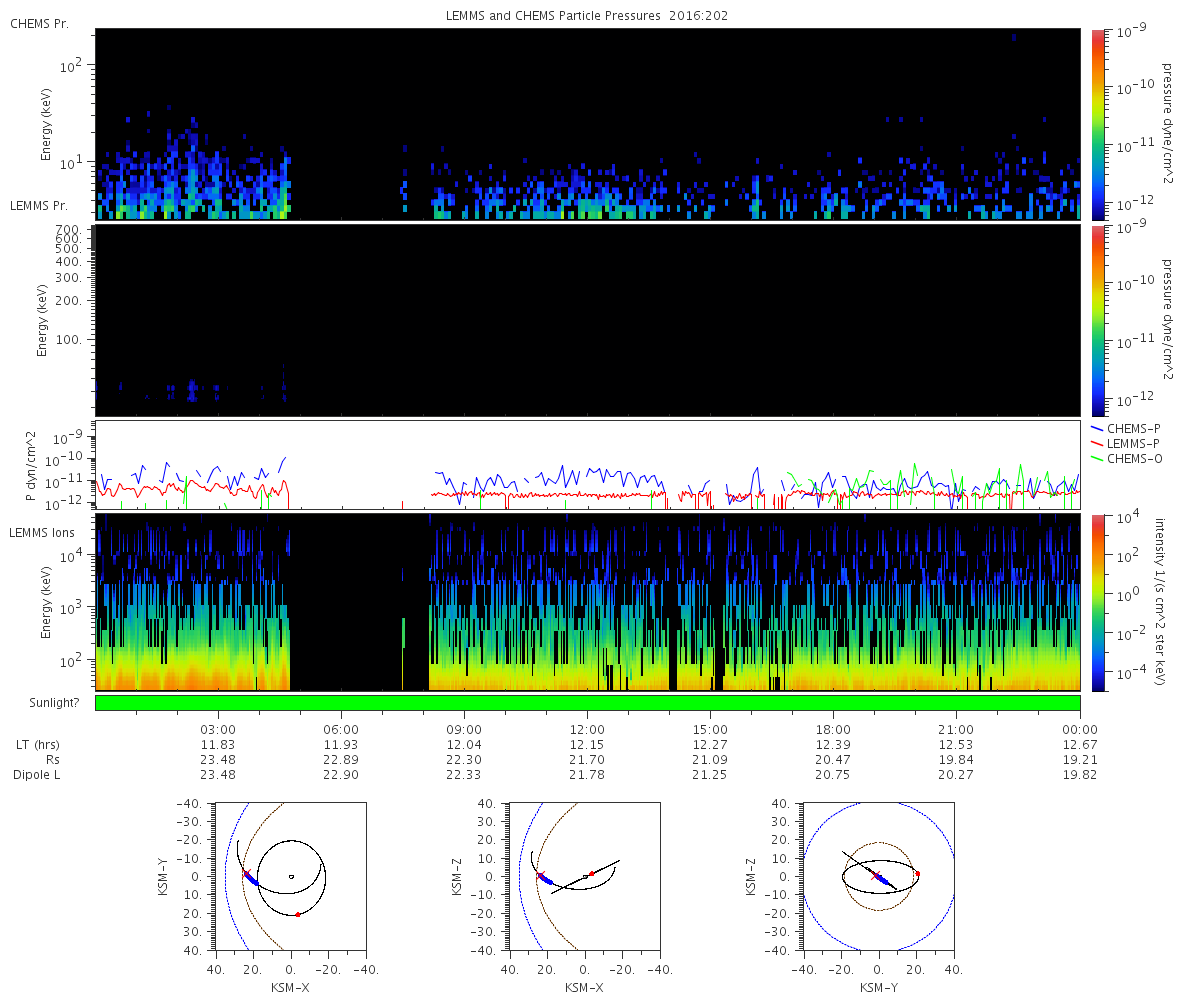Viewport: 1200px width, 1000px height.
Task: Click the 21:00 time axis tick label
Action: [956, 730]
